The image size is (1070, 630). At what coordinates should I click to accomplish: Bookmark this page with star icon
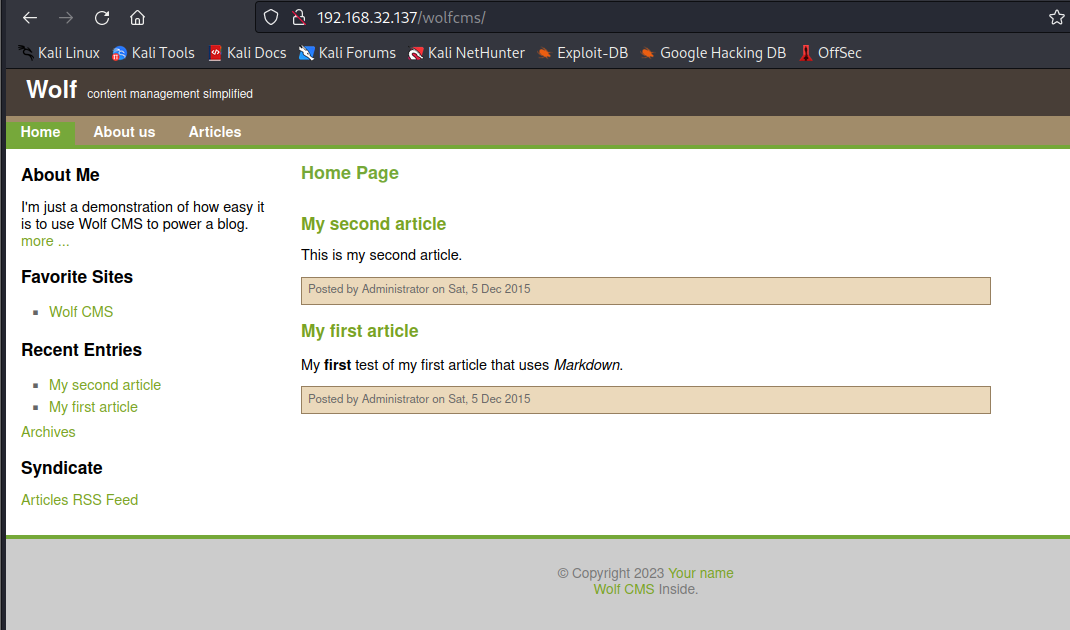pyautogui.click(x=1056, y=18)
